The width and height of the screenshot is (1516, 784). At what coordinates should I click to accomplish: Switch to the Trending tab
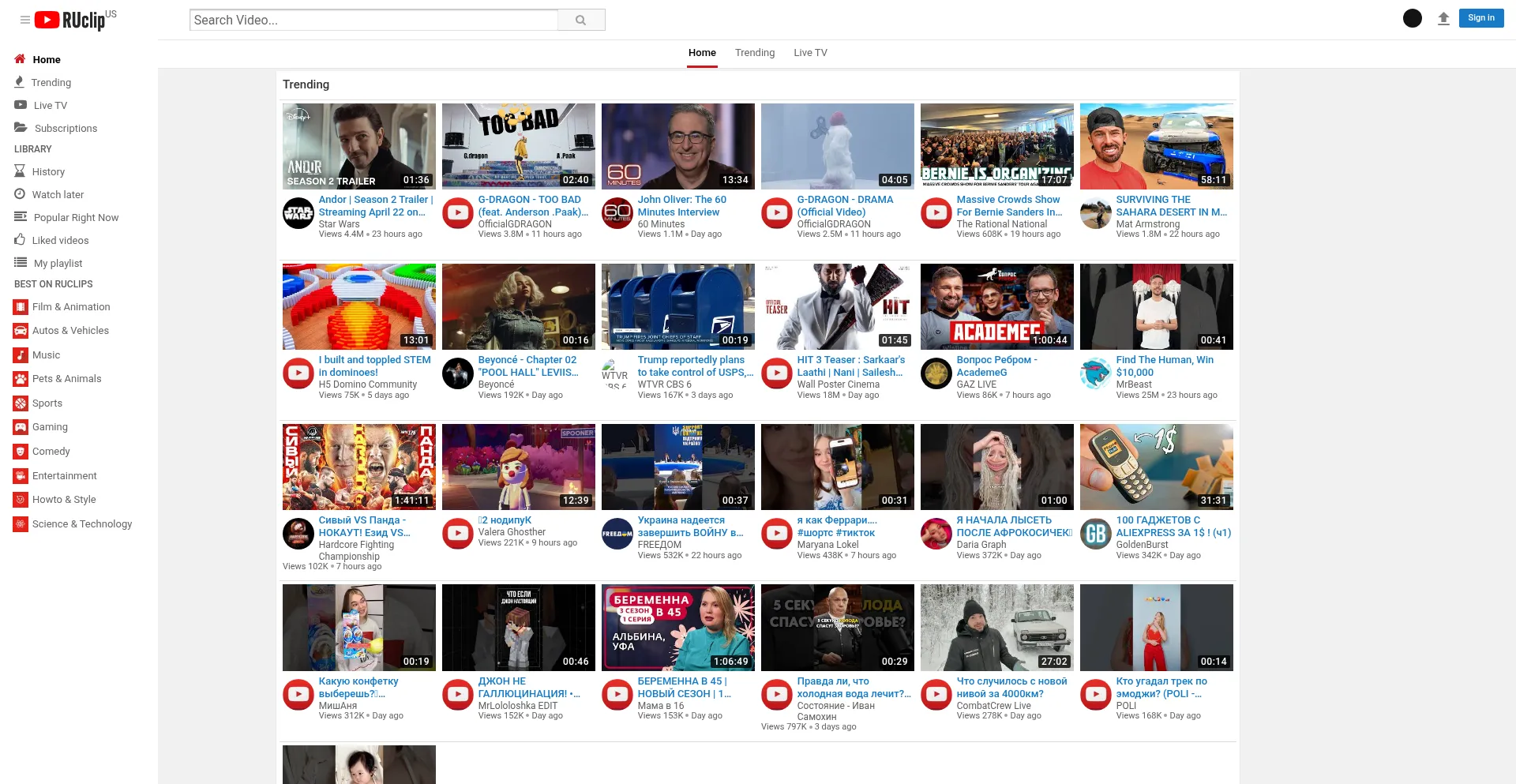click(754, 52)
